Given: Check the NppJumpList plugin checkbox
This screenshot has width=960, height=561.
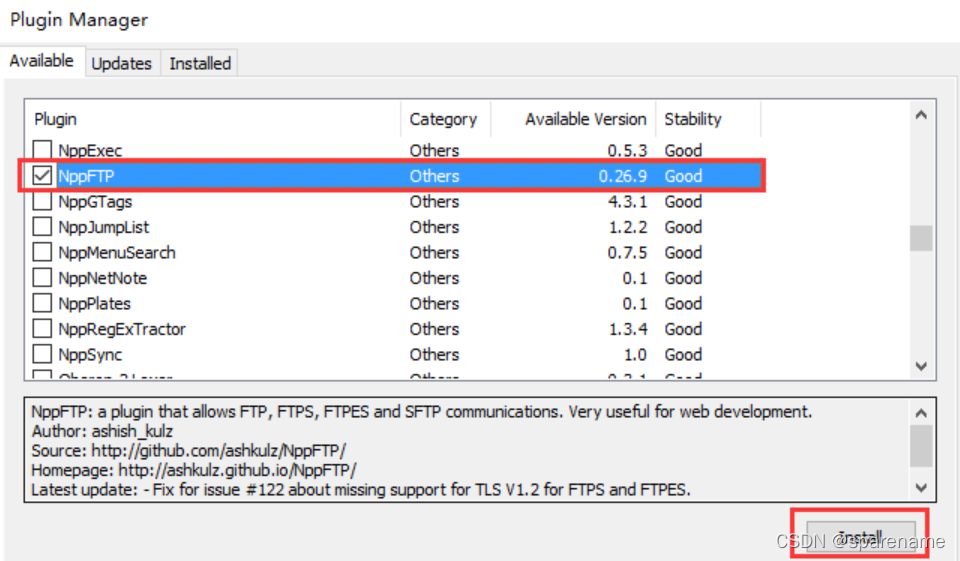Looking at the screenshot, I should pos(42,227).
